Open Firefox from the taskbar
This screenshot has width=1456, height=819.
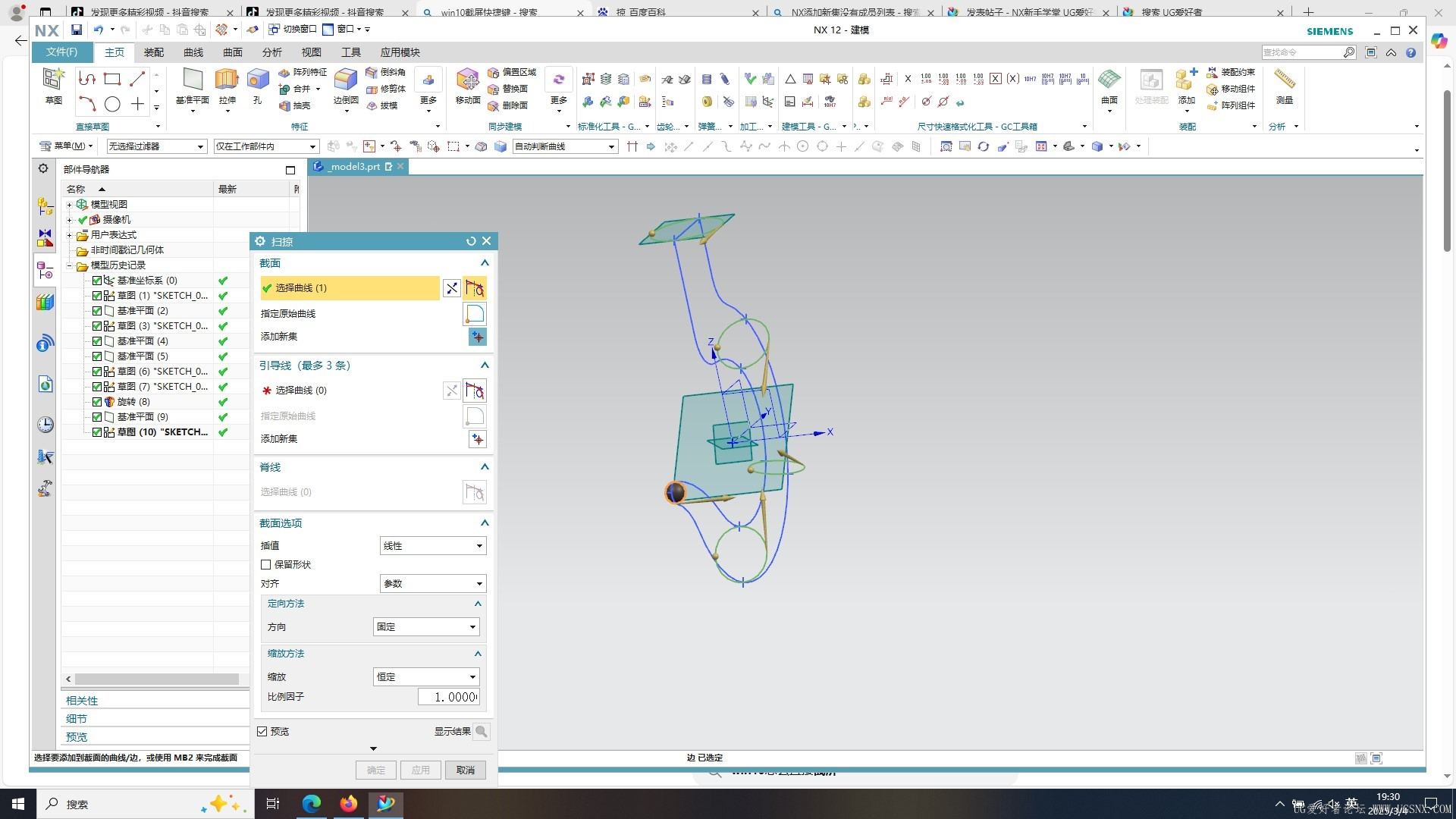349,804
